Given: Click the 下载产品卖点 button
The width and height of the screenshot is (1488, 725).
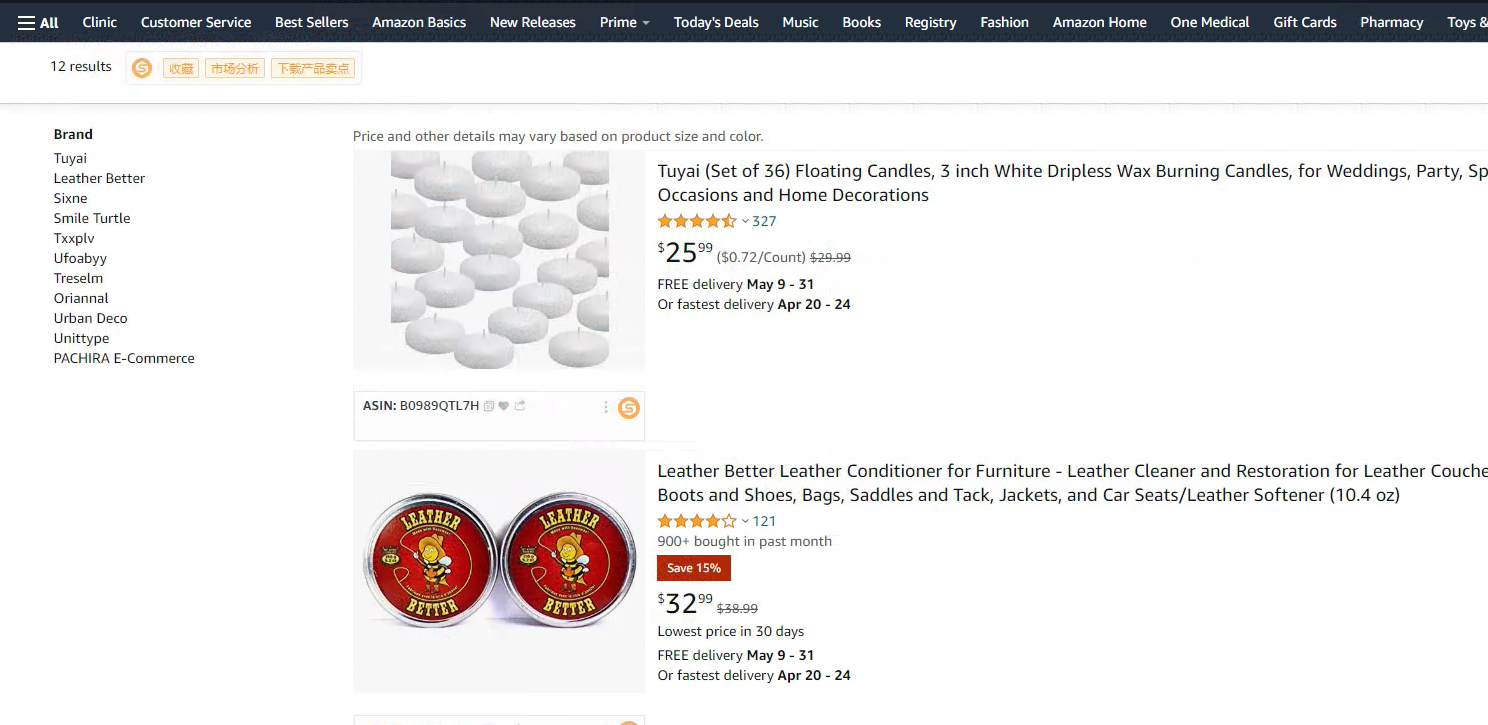Looking at the screenshot, I should point(313,68).
